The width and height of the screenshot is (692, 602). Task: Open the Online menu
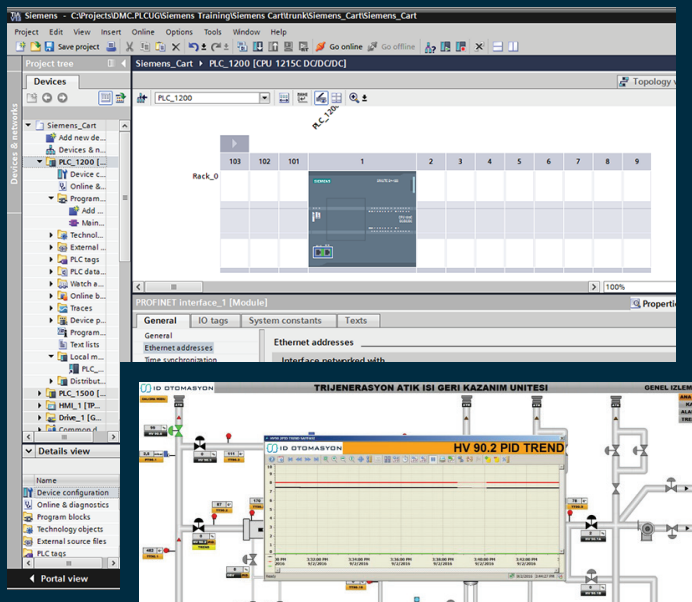(143, 32)
